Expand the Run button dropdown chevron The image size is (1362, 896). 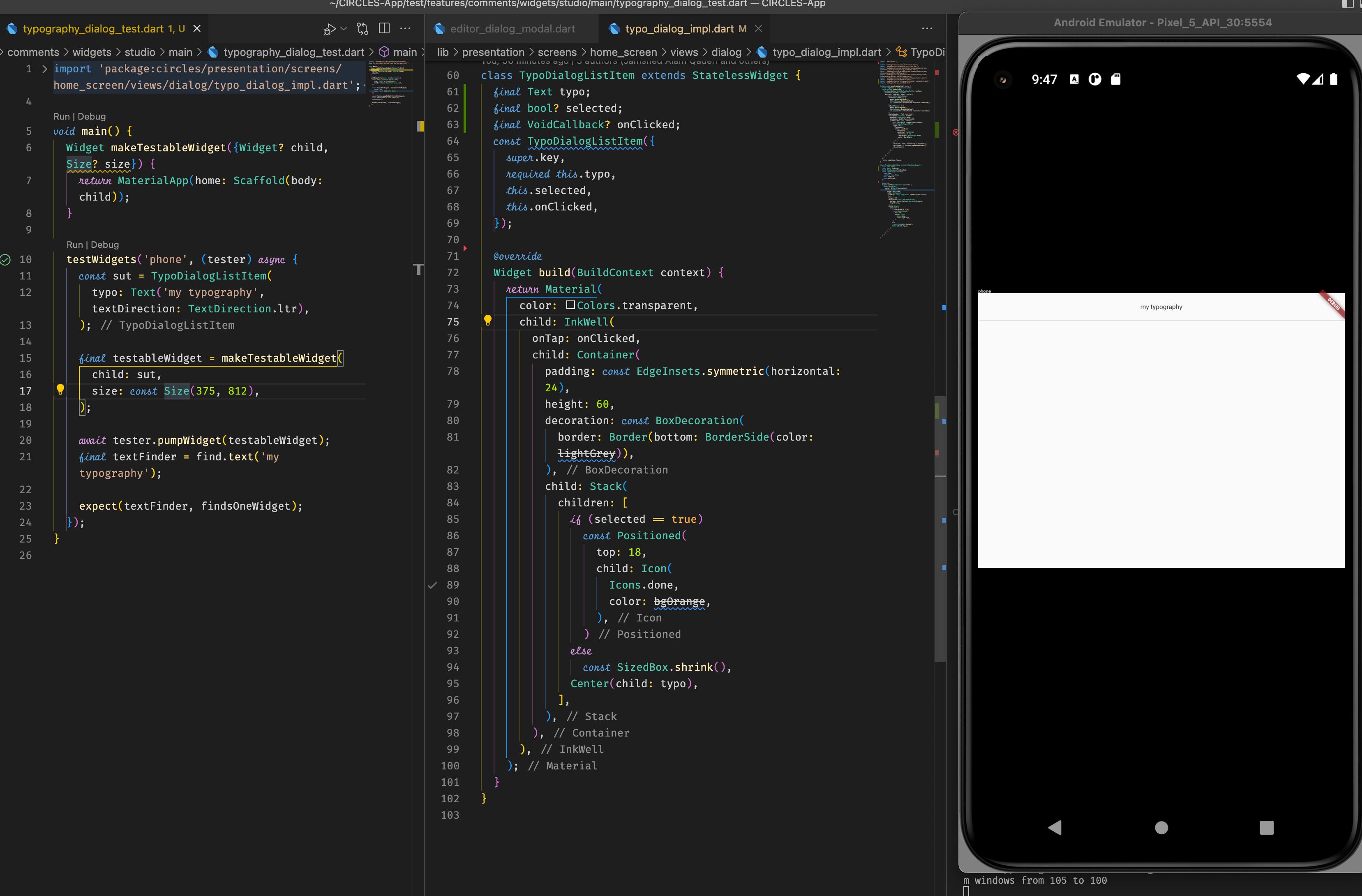(x=344, y=29)
